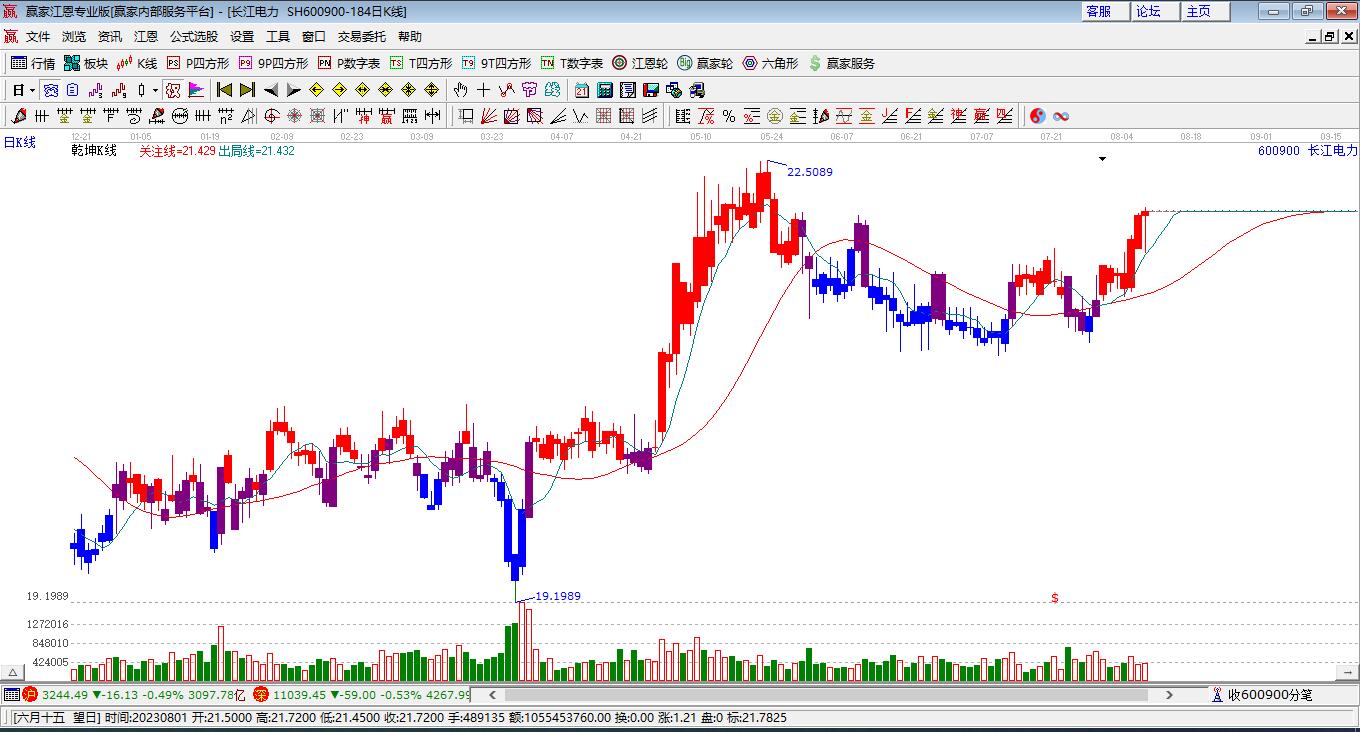Select the crosshair cursor tool
1360x732 pixels.
(484, 90)
